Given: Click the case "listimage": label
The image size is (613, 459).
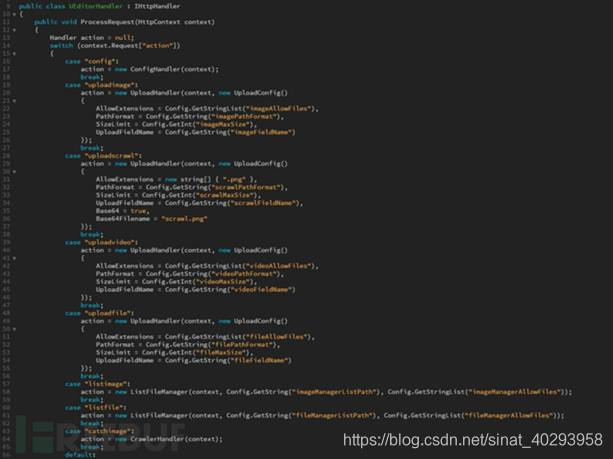Looking at the screenshot, I should [98, 384].
